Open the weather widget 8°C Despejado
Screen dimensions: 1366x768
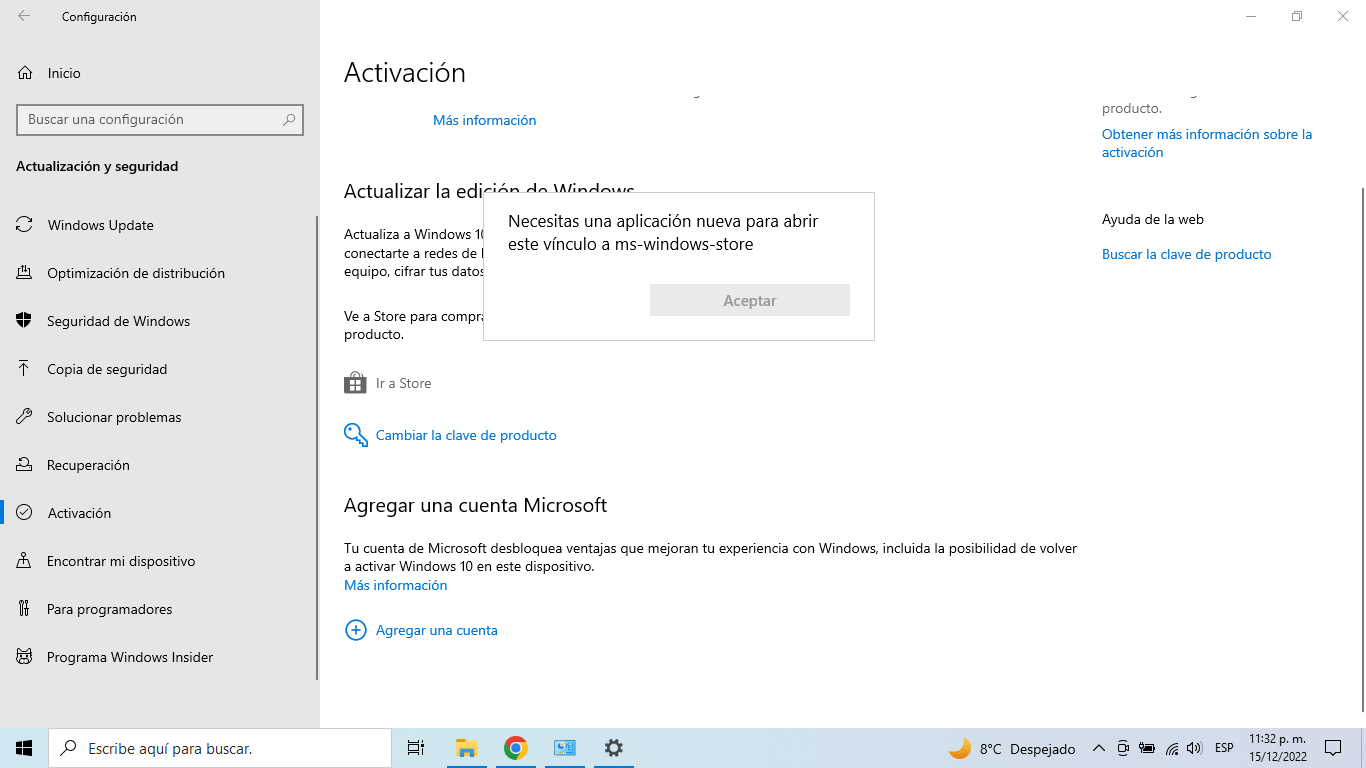(x=1012, y=748)
